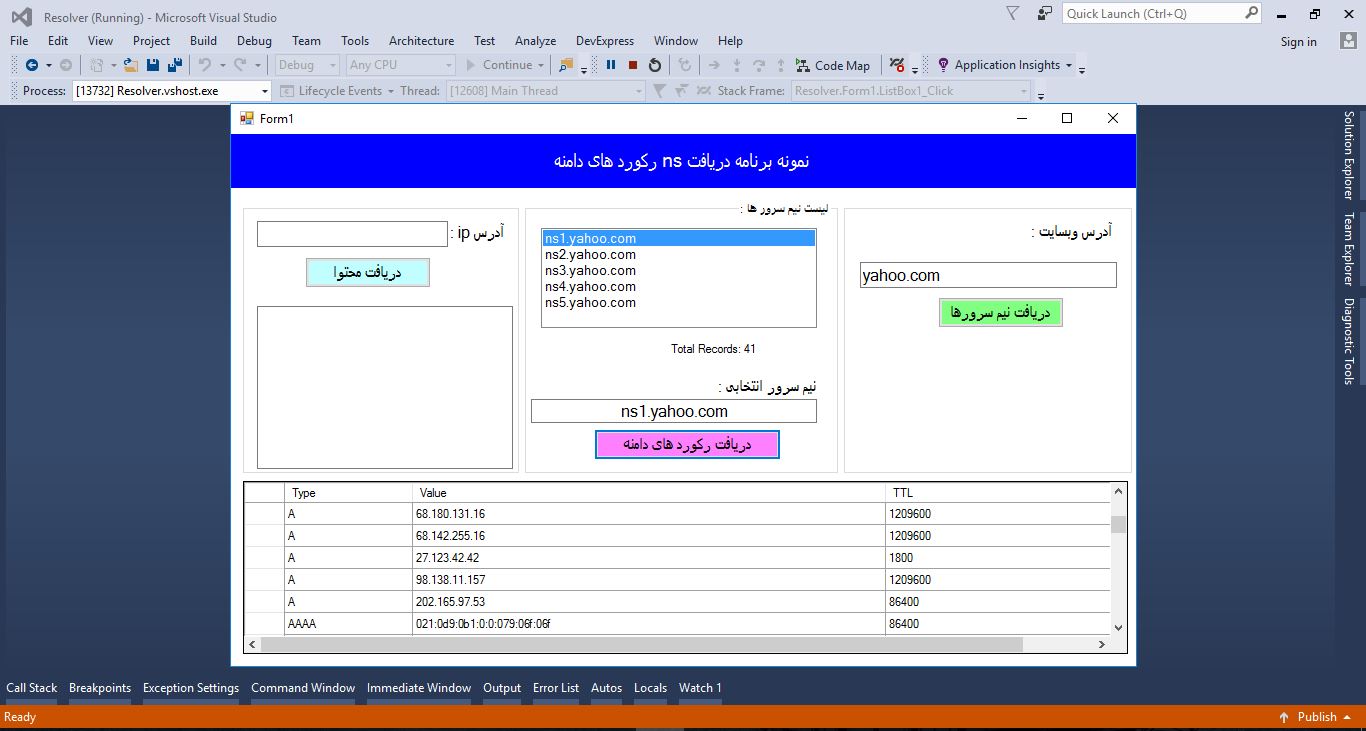Click the Redo icon
The image size is (1366, 731).
pyautogui.click(x=236, y=64)
